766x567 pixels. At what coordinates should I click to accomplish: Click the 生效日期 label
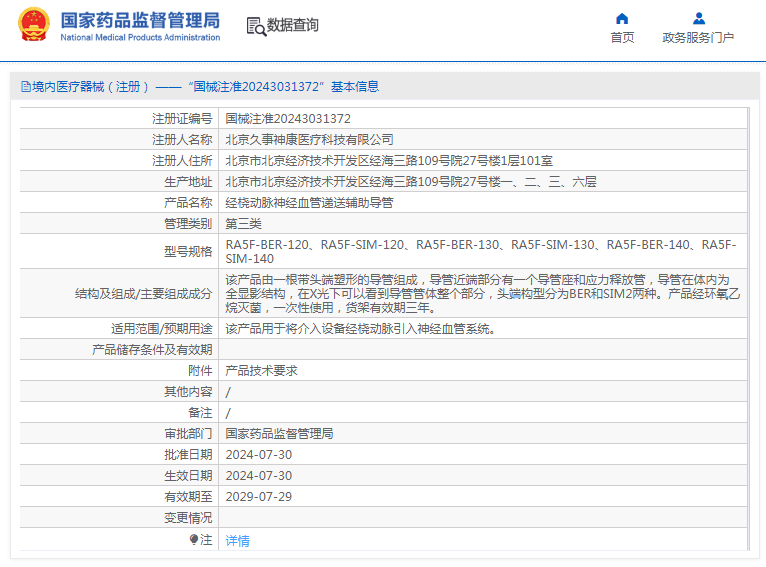(x=188, y=476)
